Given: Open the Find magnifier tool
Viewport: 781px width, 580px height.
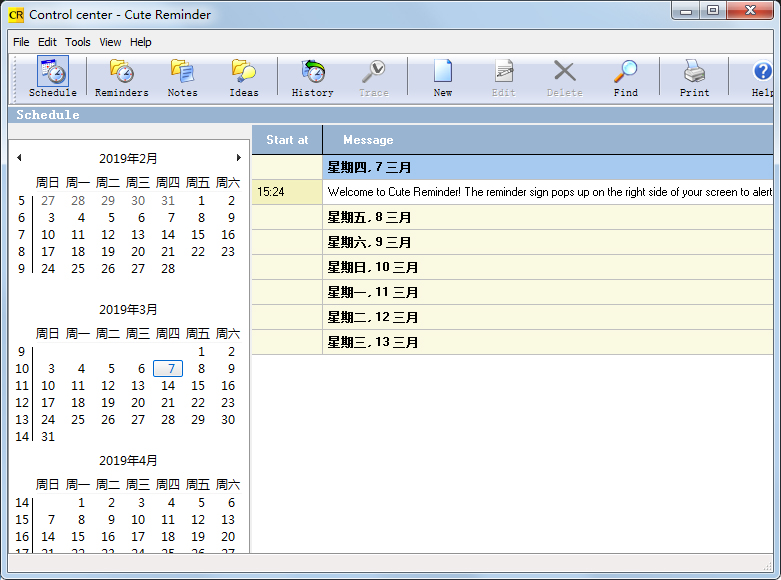Looking at the screenshot, I should 626,77.
